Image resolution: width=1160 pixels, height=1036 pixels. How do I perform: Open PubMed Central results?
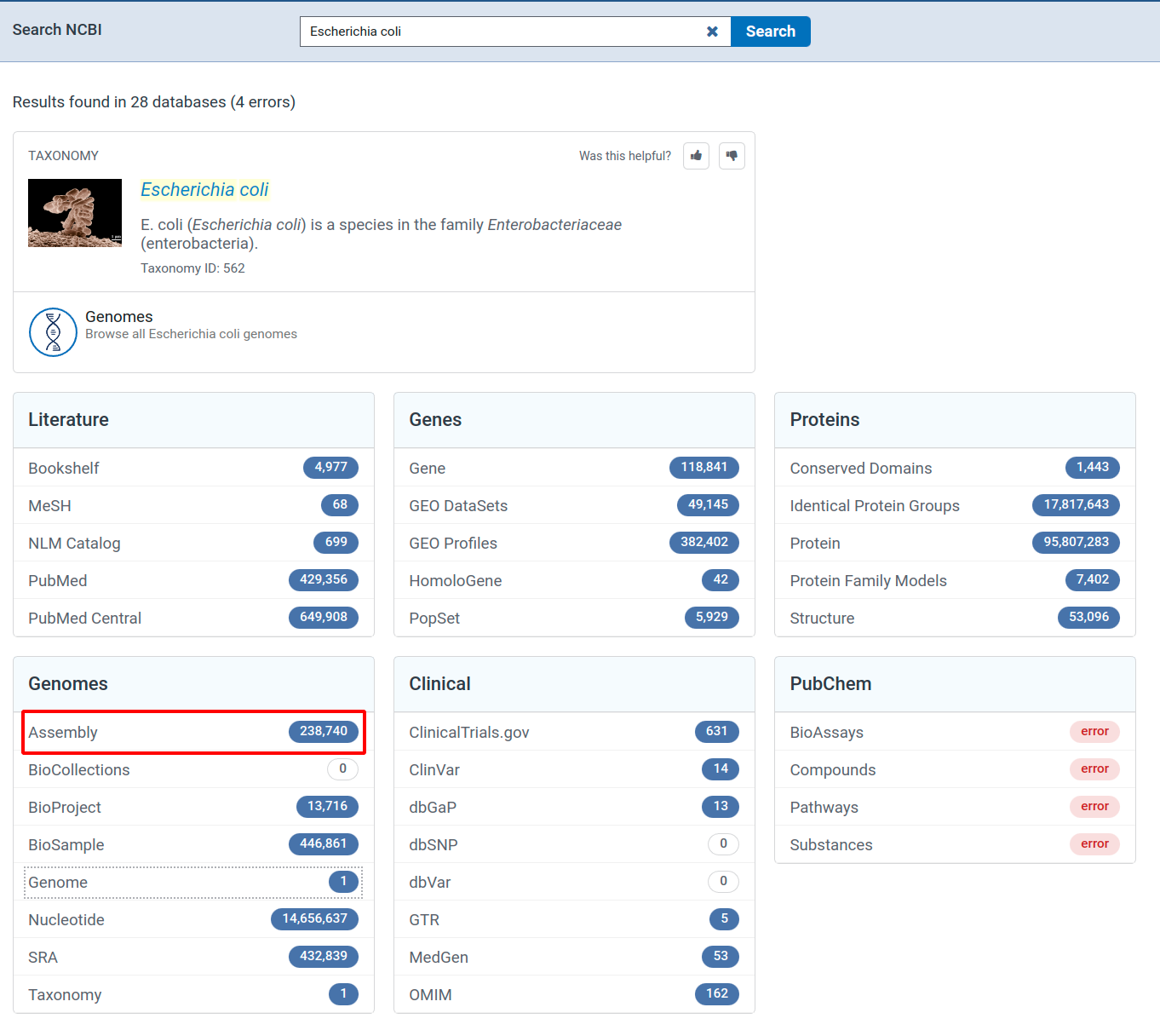(193, 618)
